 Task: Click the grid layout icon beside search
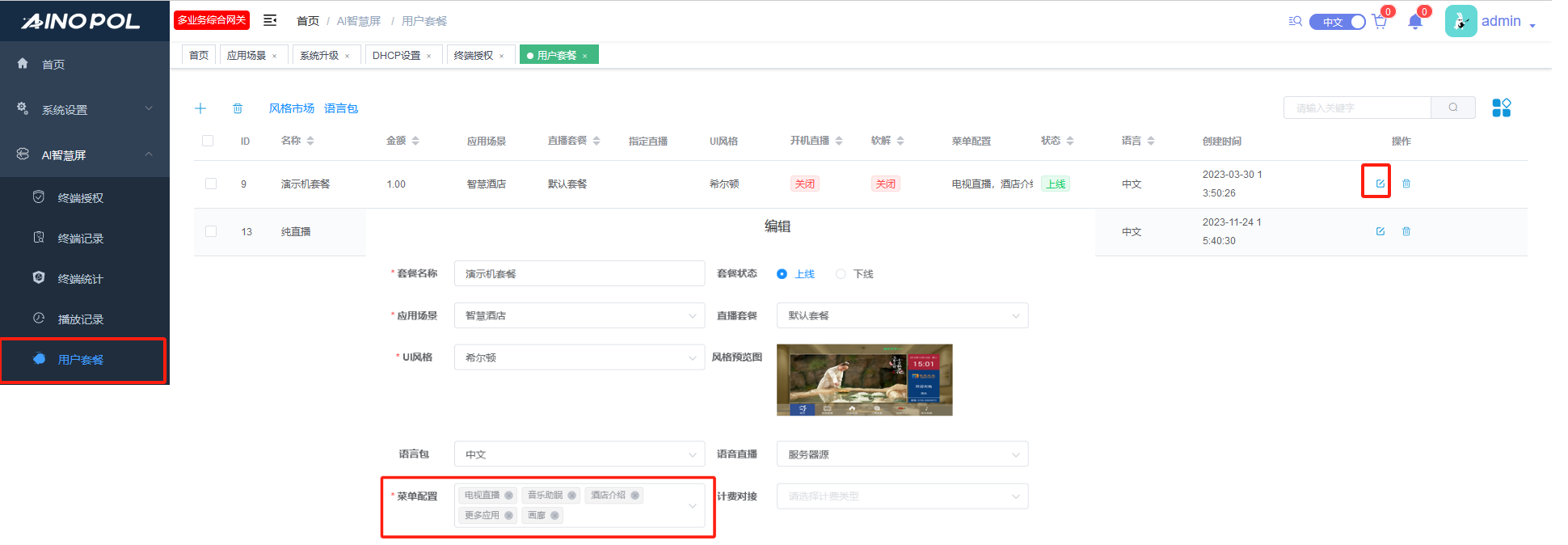point(1501,108)
